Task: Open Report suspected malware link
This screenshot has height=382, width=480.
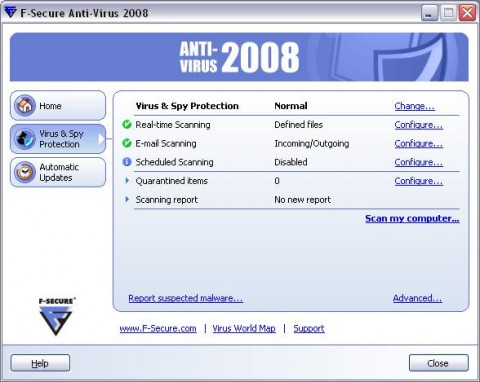Action: [186, 298]
